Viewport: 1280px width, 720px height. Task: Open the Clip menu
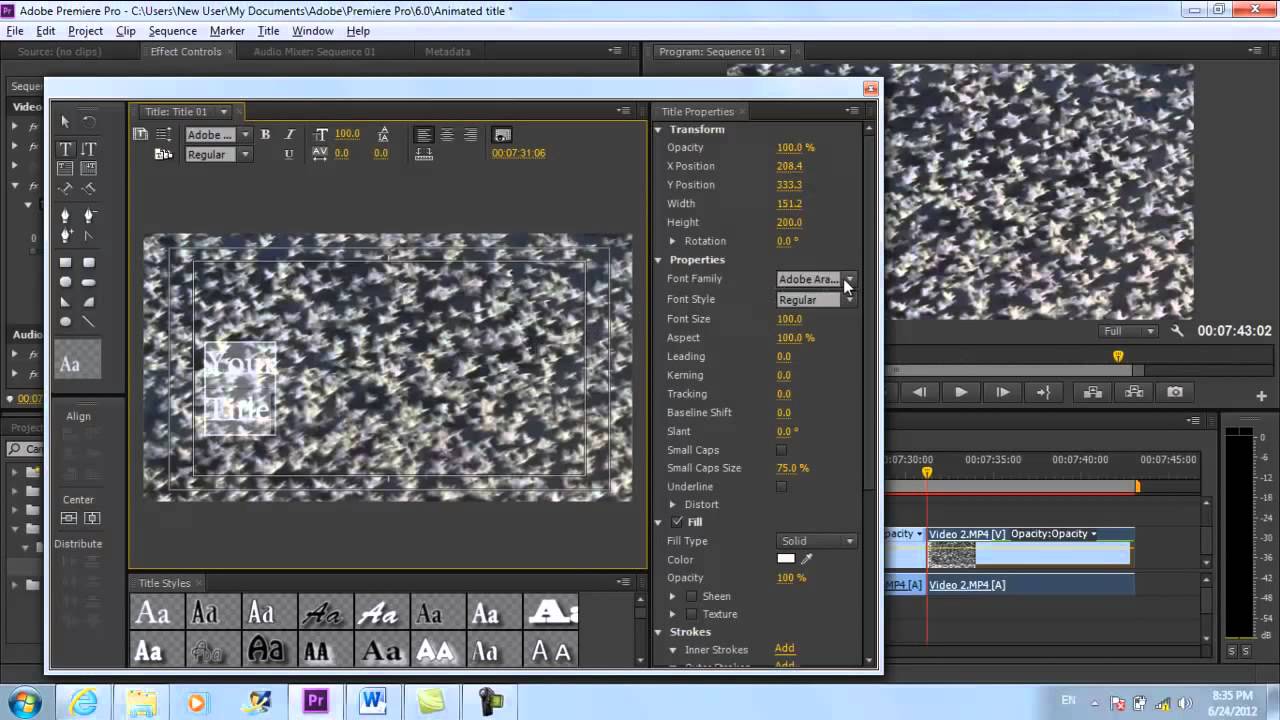125,31
